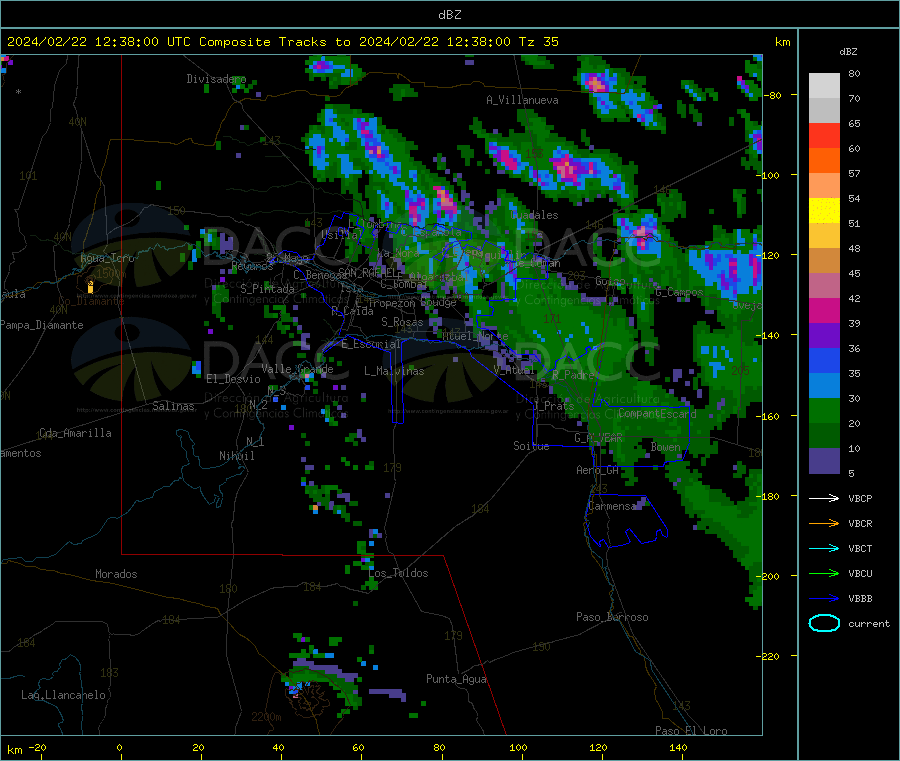This screenshot has height=761, width=900.
Task: Click the 'VBCP' legend label
Action: (x=860, y=499)
